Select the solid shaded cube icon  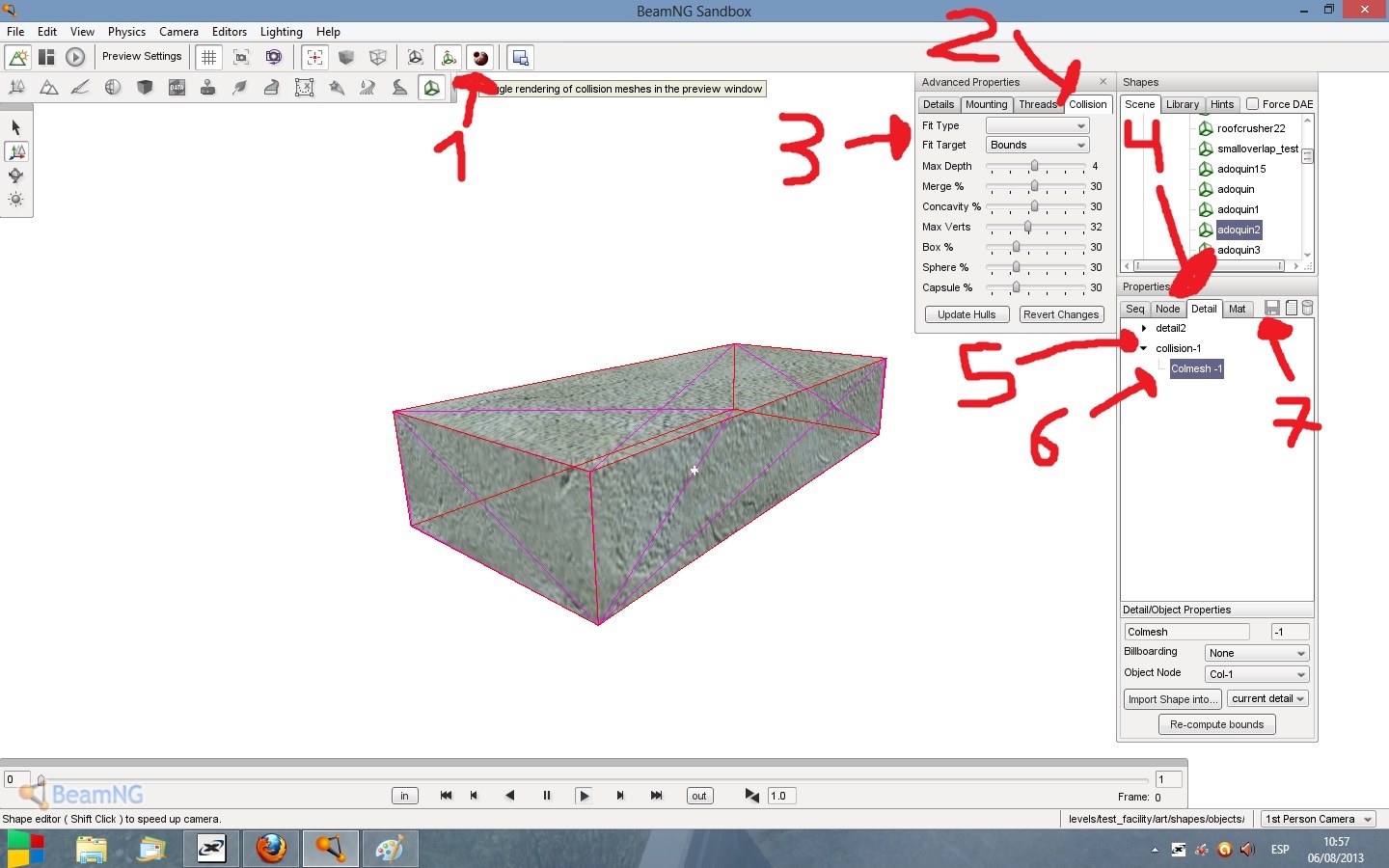(346, 58)
